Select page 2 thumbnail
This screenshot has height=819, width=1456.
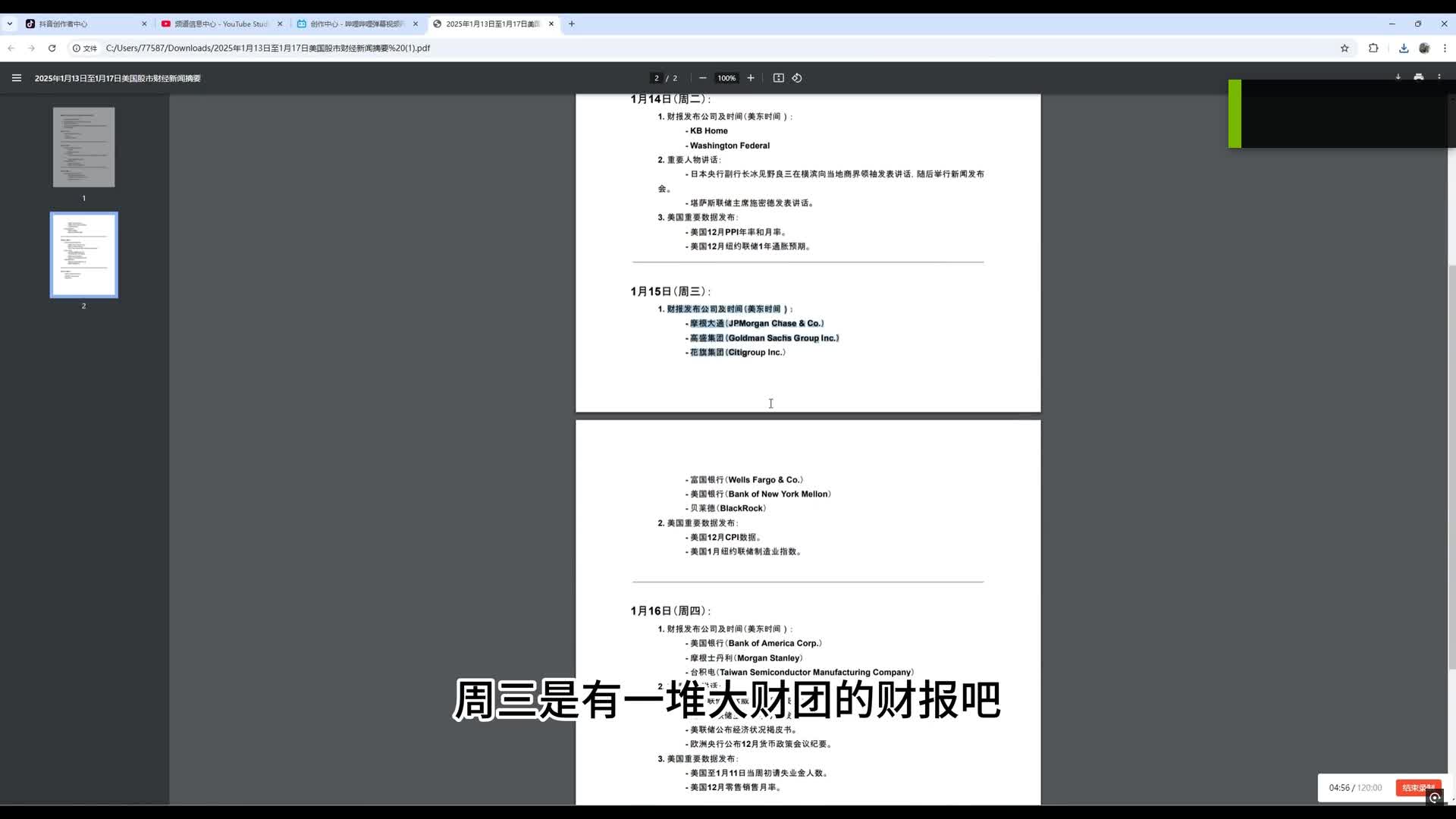[x=83, y=255]
